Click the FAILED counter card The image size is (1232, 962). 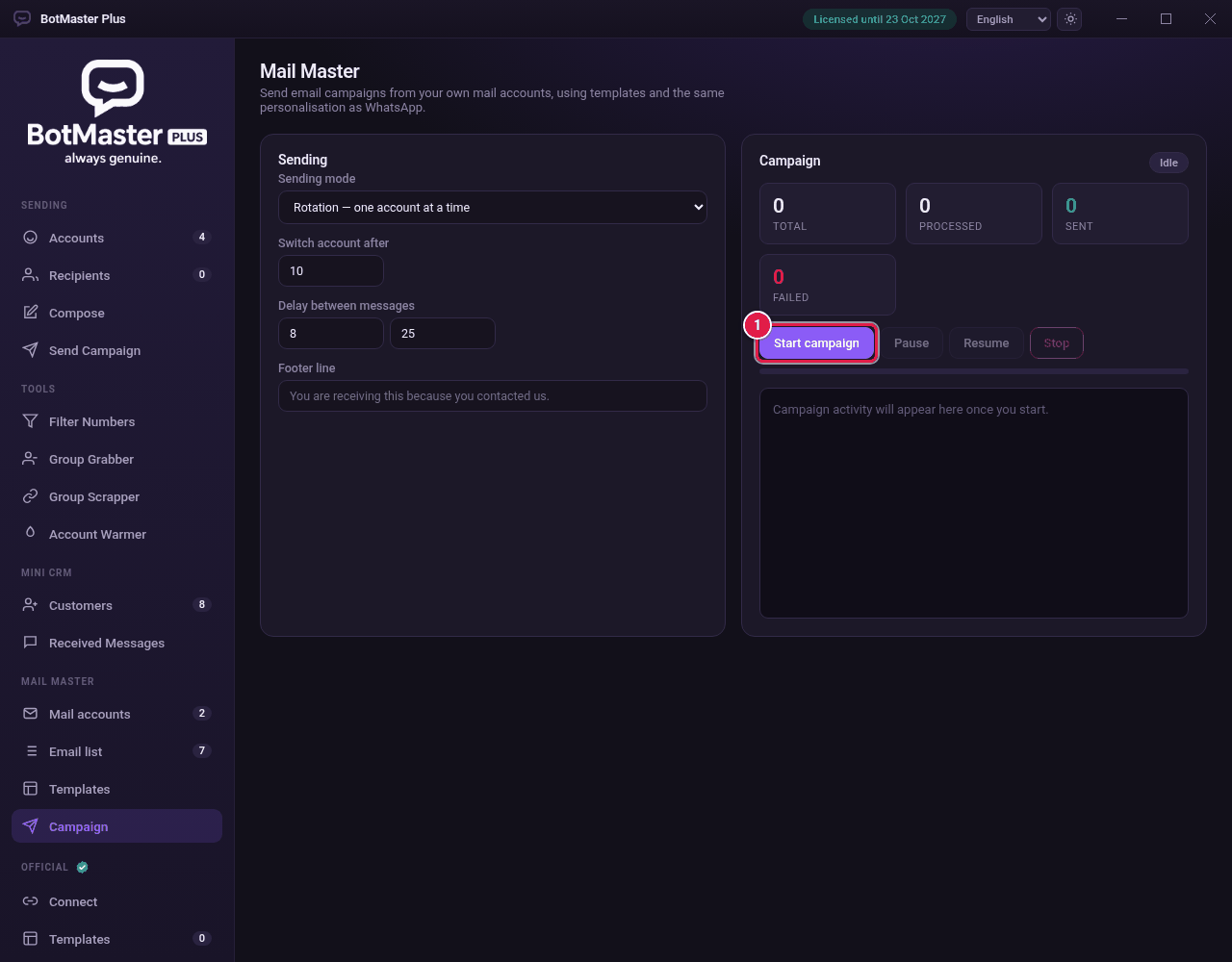pos(828,285)
